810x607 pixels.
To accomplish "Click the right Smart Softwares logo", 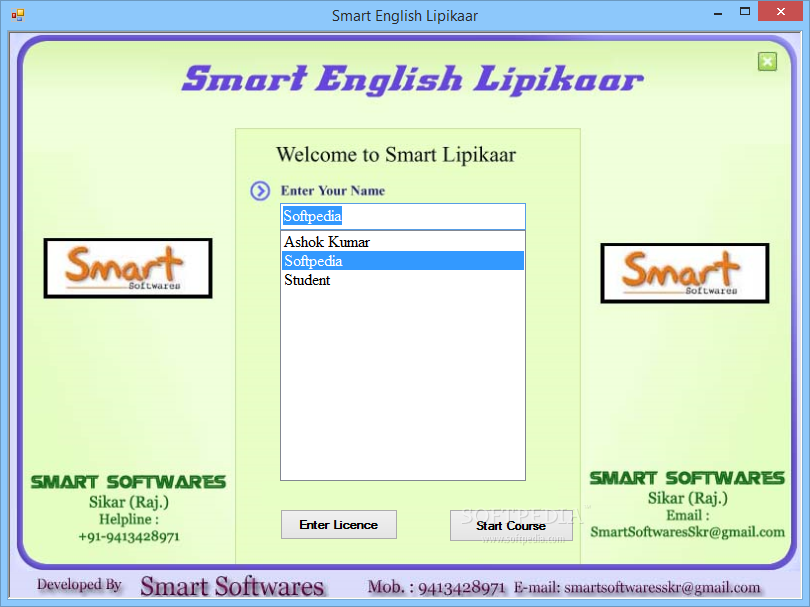I will (x=685, y=273).
